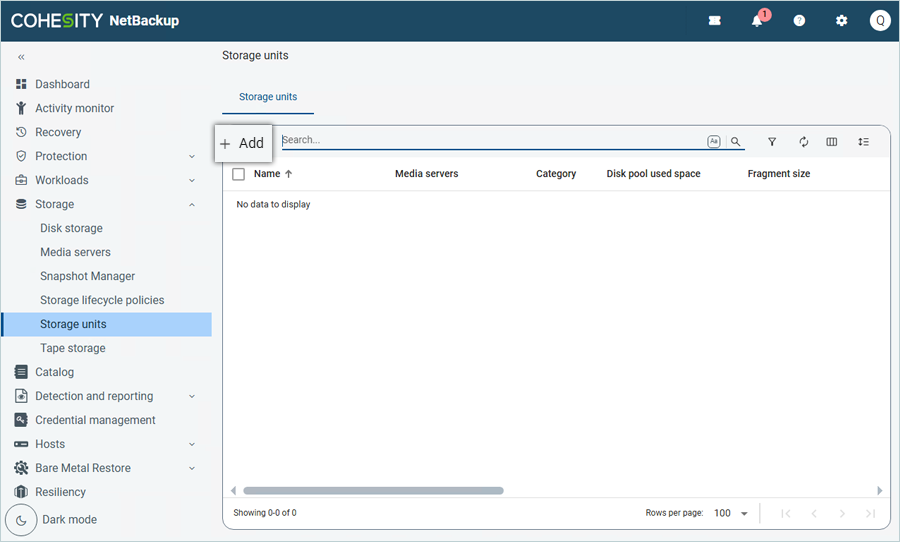Collapse the Storage menu section

191,204
